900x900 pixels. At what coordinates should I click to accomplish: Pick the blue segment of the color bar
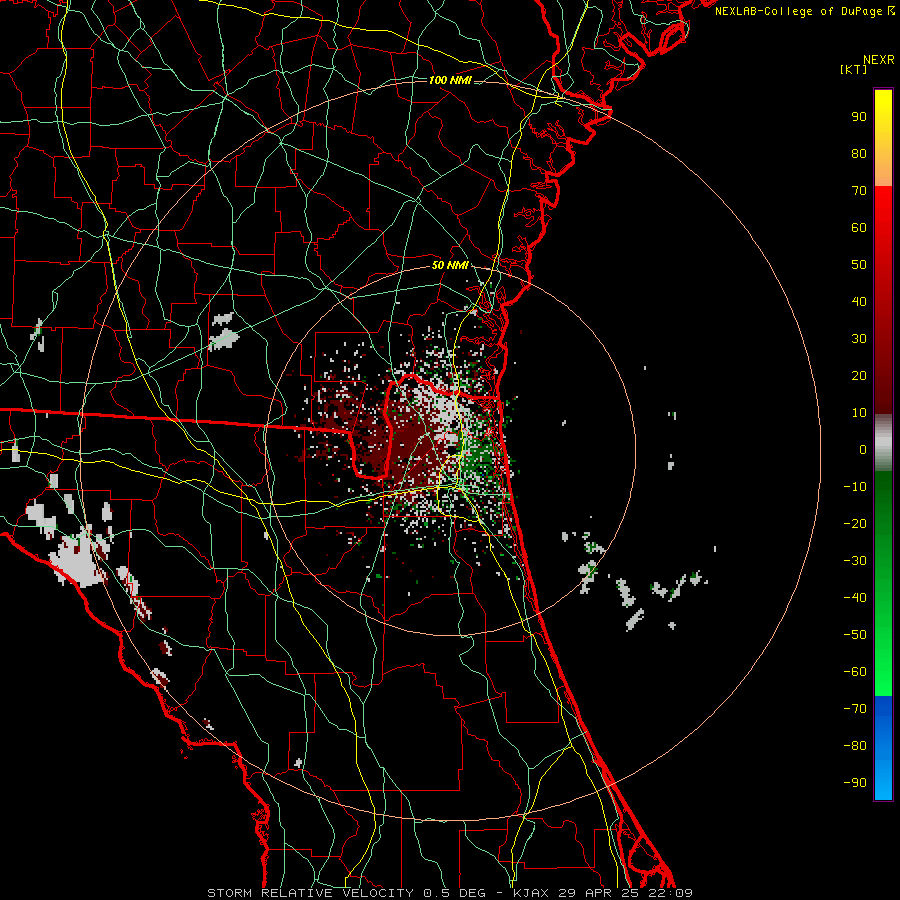coord(883,748)
